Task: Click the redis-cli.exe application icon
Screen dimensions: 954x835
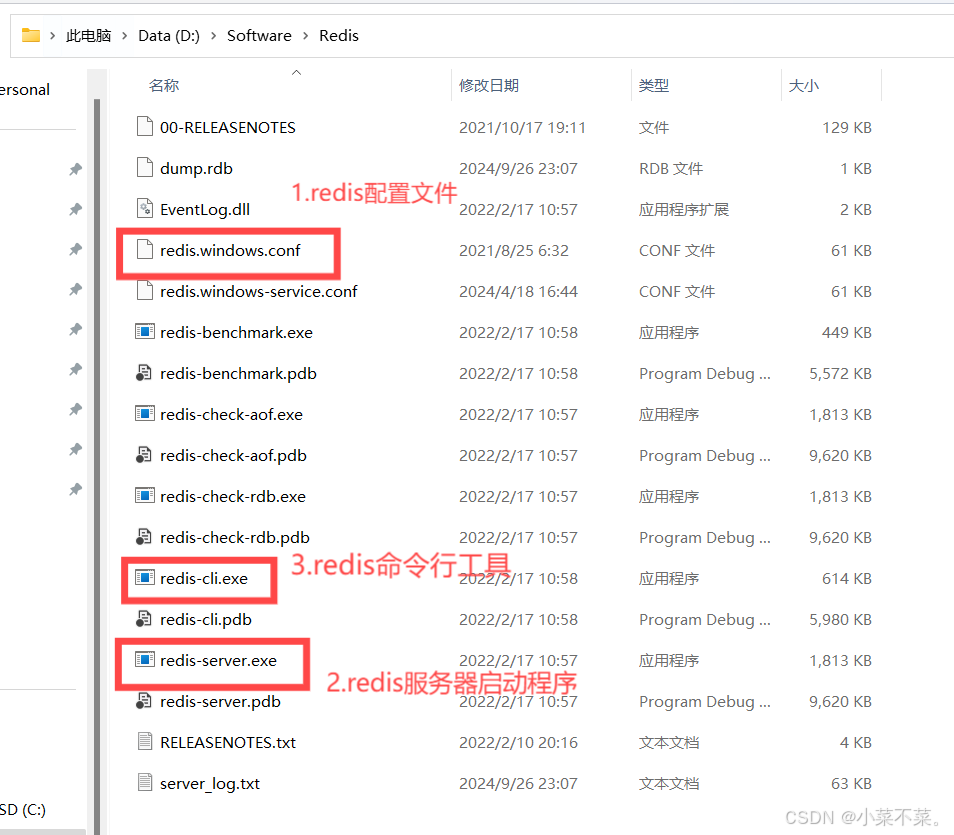Action: pos(145,578)
